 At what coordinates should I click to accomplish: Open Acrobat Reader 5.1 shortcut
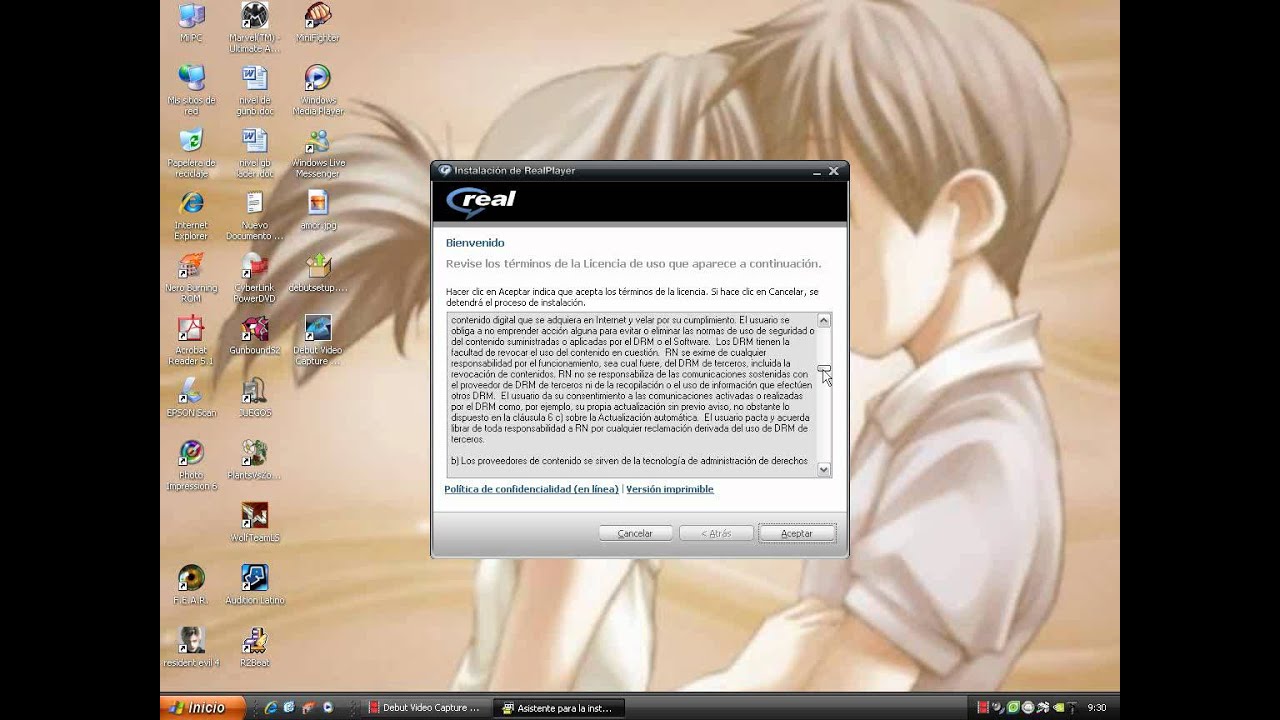pos(191,340)
